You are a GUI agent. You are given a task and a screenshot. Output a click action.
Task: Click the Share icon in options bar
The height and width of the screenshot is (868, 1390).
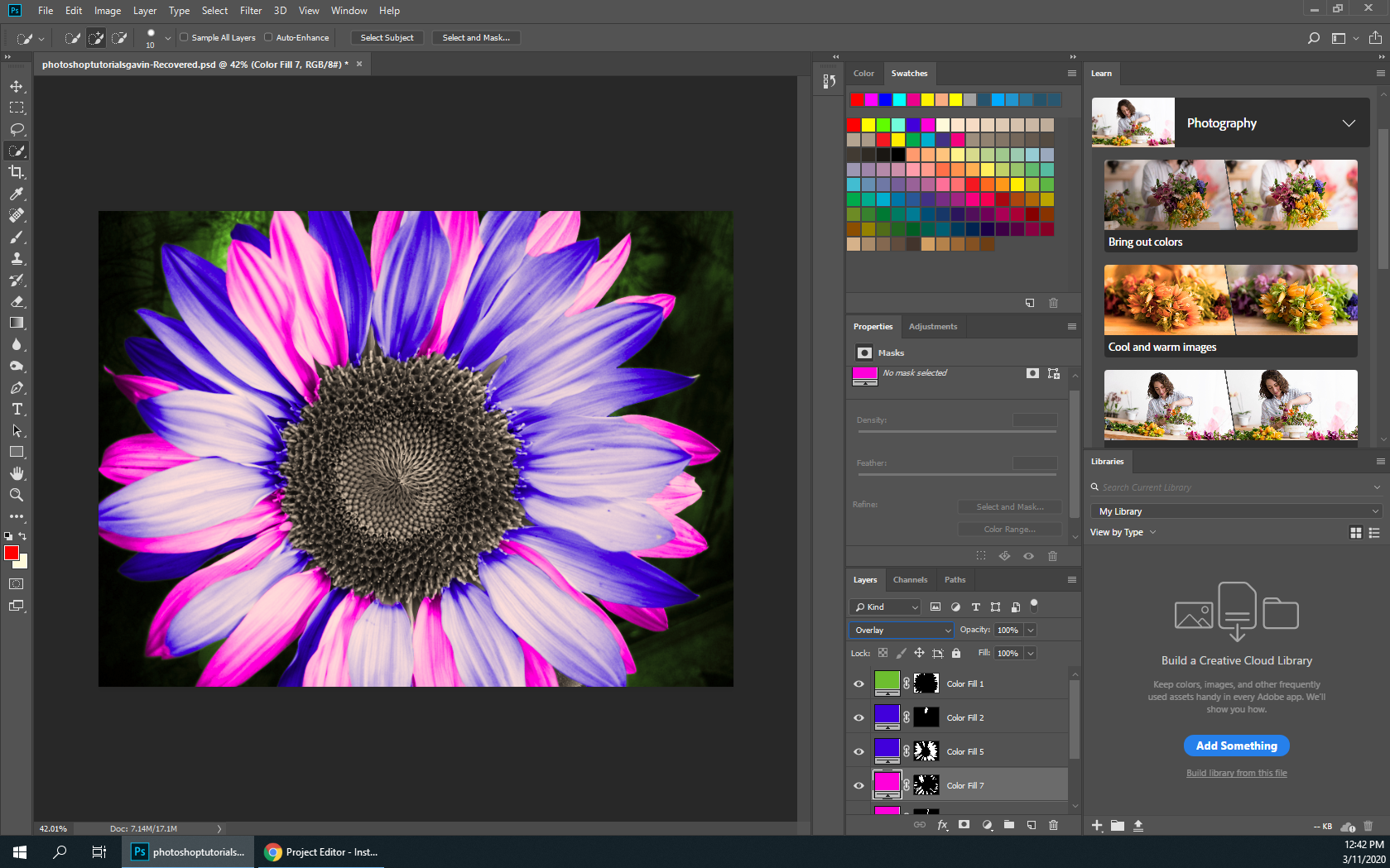[x=1375, y=38]
